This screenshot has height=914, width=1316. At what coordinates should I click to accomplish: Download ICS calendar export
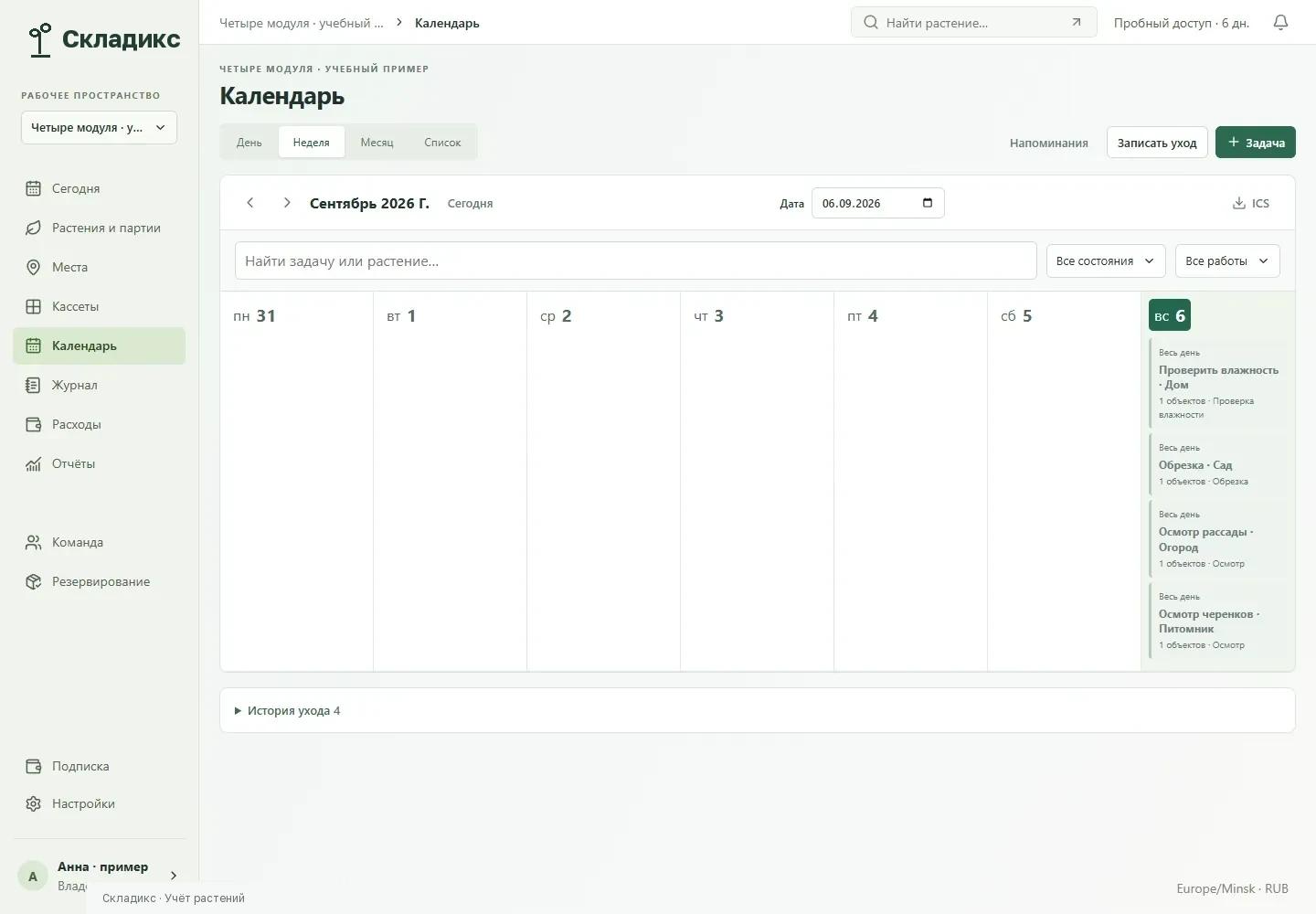click(x=1251, y=203)
